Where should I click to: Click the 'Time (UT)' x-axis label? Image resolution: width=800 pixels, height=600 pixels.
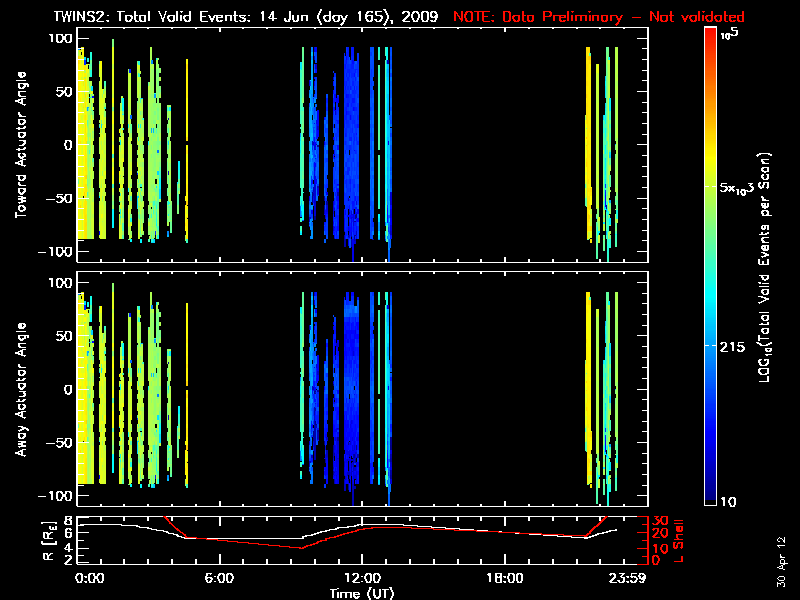pyautogui.click(x=362, y=592)
